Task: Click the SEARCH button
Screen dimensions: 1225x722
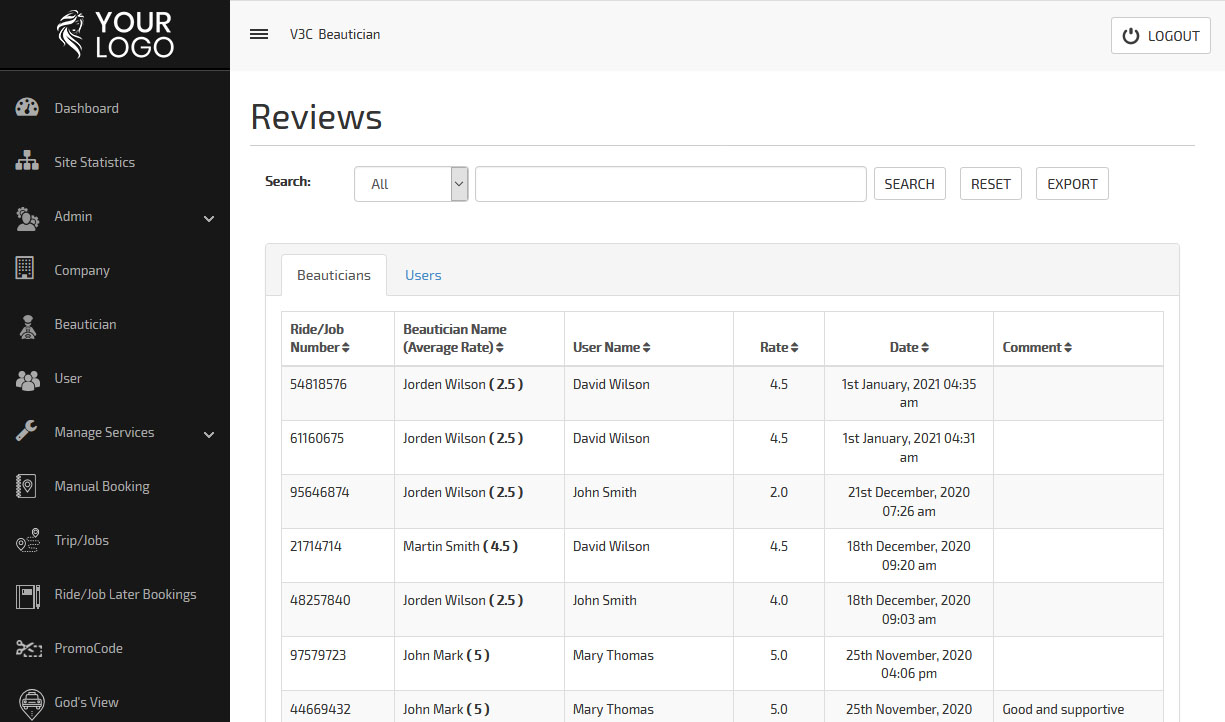Action: coord(910,184)
